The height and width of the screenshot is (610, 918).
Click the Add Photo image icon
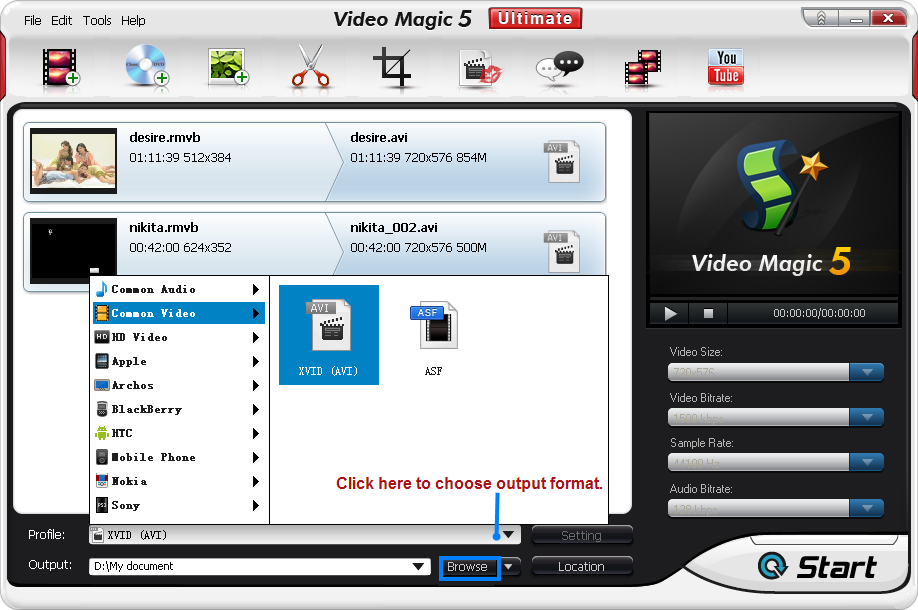coord(228,66)
